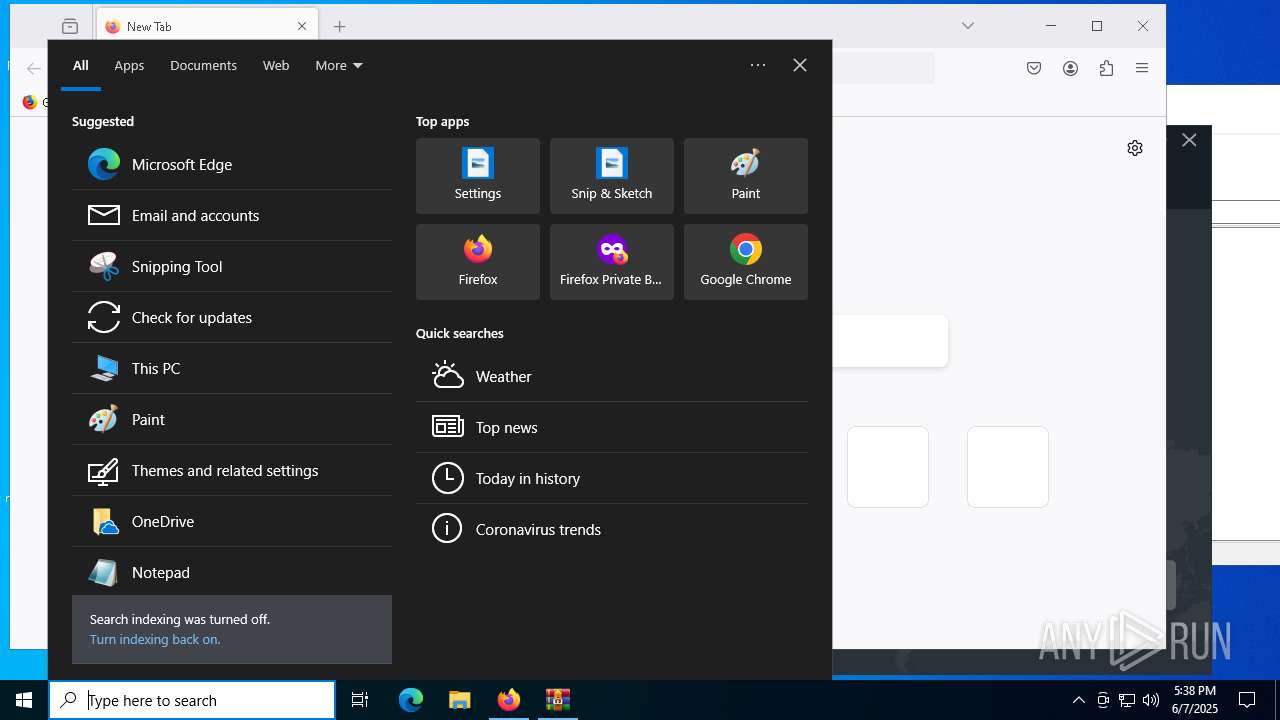Image resolution: width=1280 pixels, height=720 pixels.
Task: Open Firefox application menu
Action: 1142,68
